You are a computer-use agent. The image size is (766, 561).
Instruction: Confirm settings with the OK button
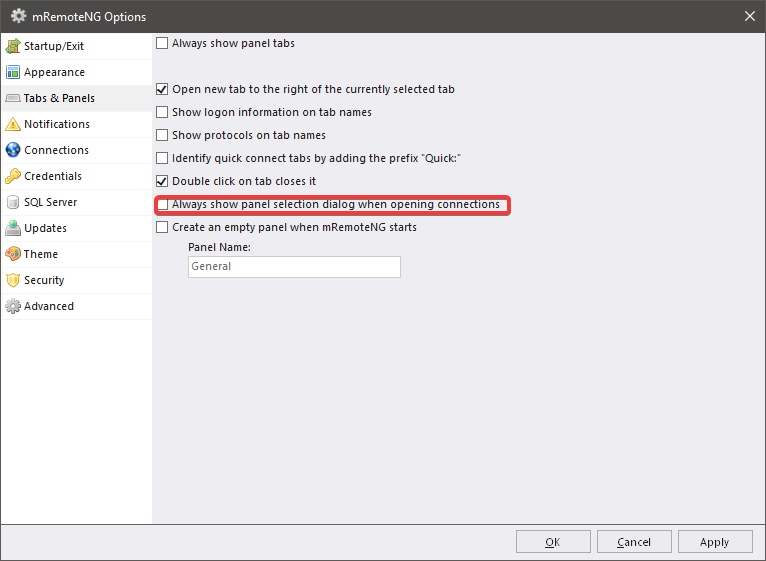(553, 542)
